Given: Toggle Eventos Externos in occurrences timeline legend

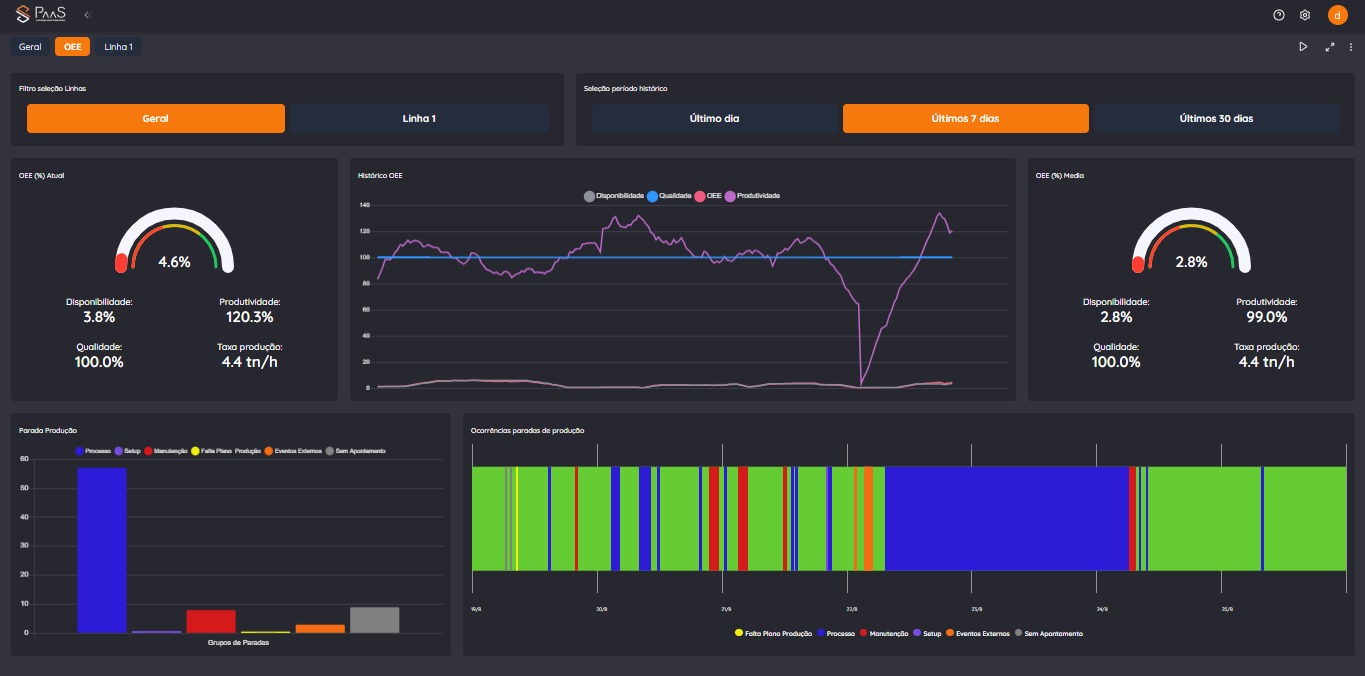Looking at the screenshot, I should 949,633.
